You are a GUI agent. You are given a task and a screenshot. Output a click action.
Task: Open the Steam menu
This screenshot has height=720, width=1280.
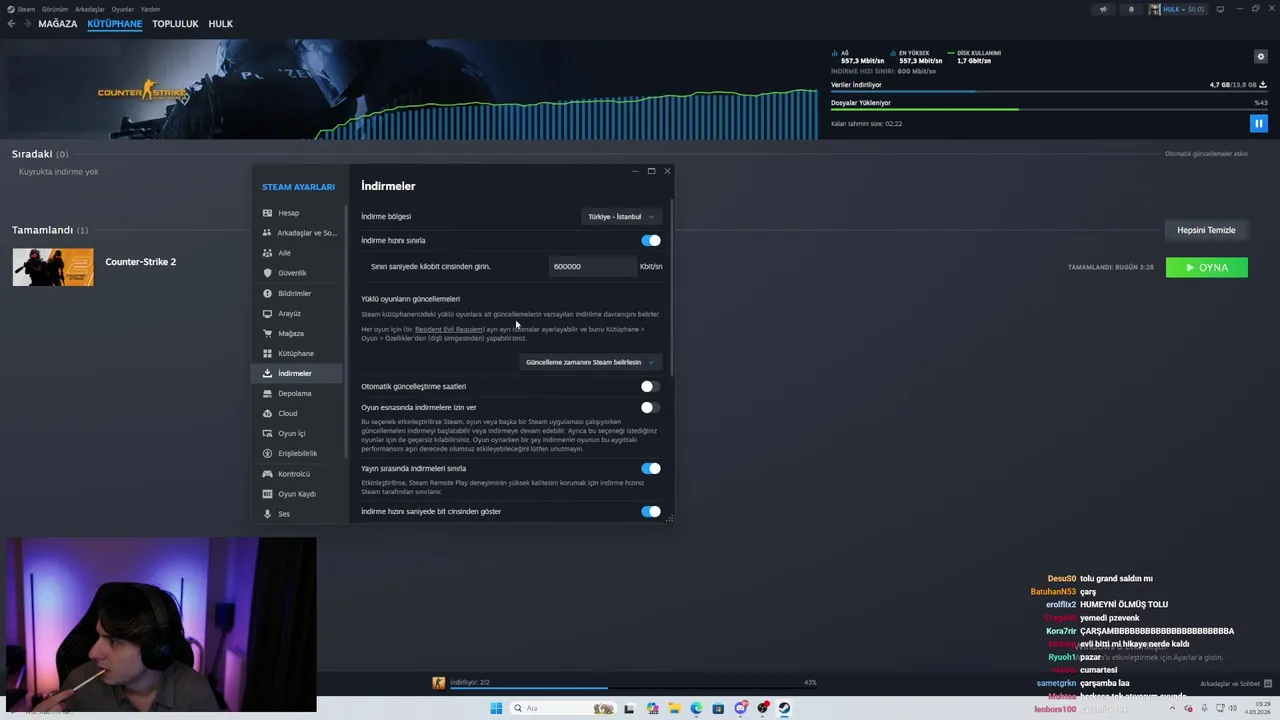[x=21, y=9]
